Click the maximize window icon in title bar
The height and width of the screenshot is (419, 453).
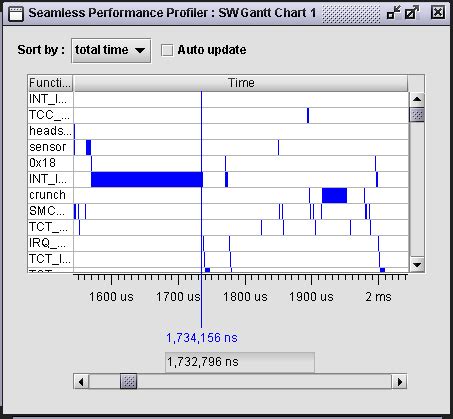412,13
